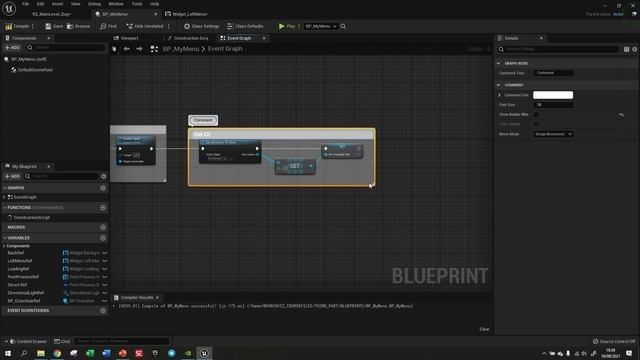Screen dimensions: 640x360
Task: Click the Browse toolbar icon
Action: point(70,26)
